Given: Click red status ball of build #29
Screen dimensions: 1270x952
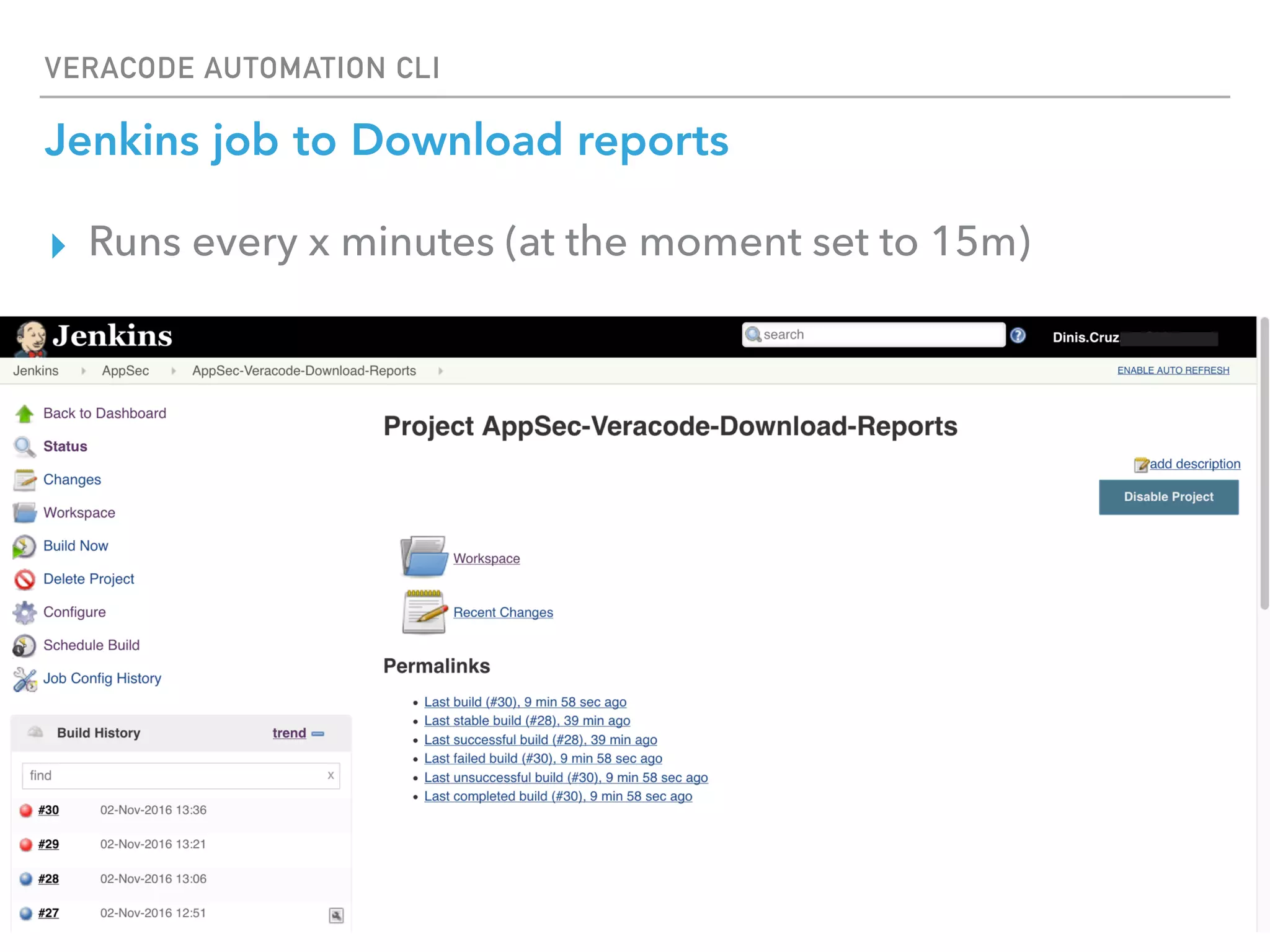Looking at the screenshot, I should click(25, 844).
